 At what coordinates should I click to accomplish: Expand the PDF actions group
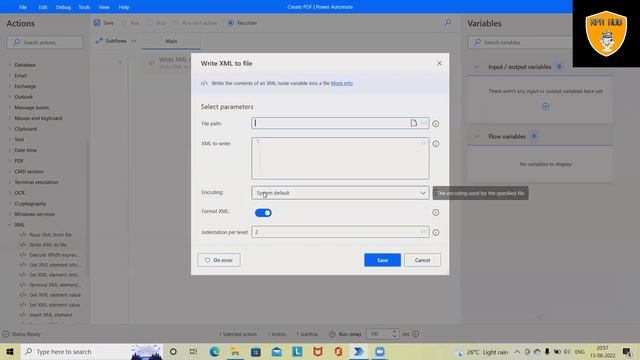(10, 161)
